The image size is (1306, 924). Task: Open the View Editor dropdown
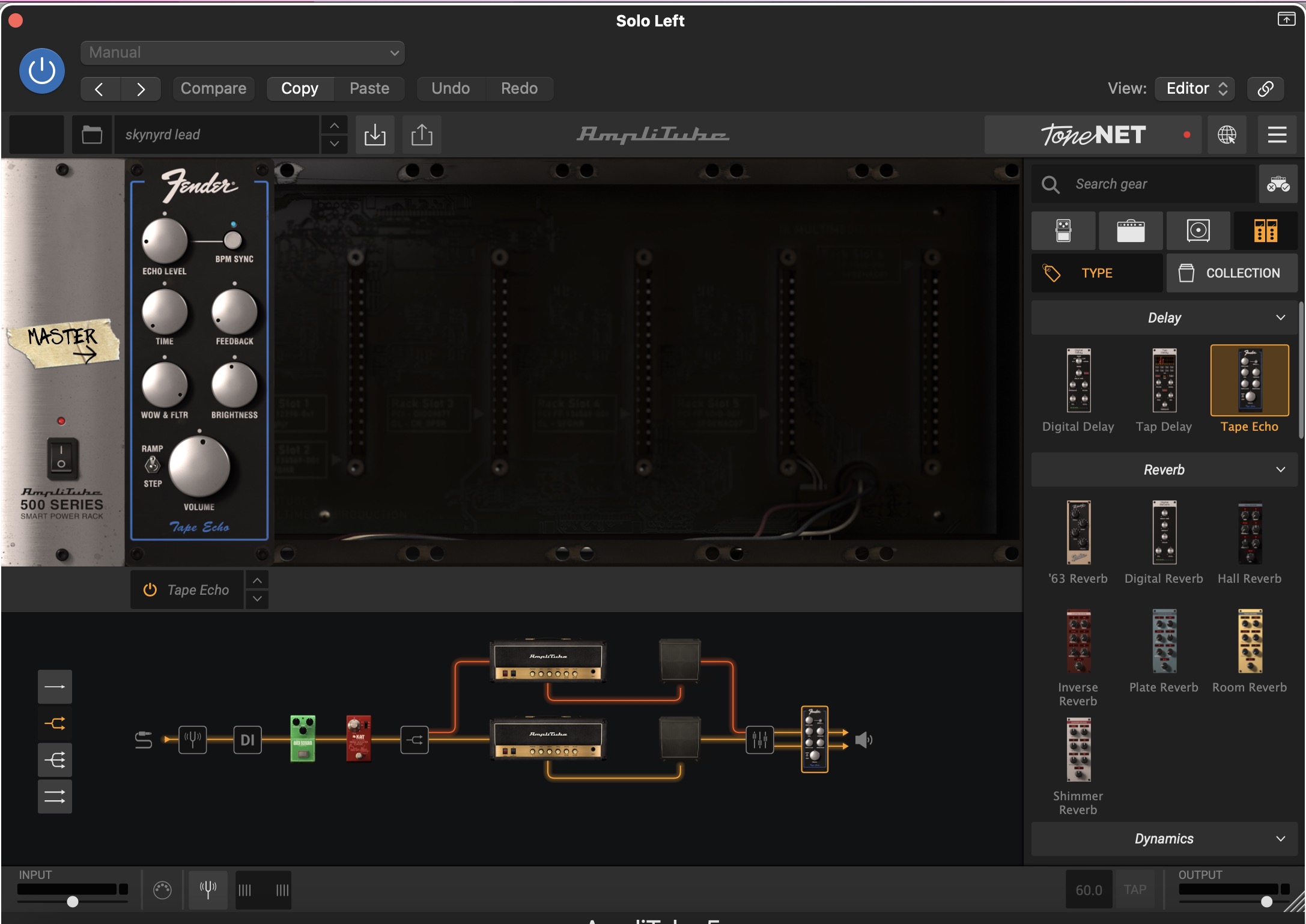coord(1195,89)
